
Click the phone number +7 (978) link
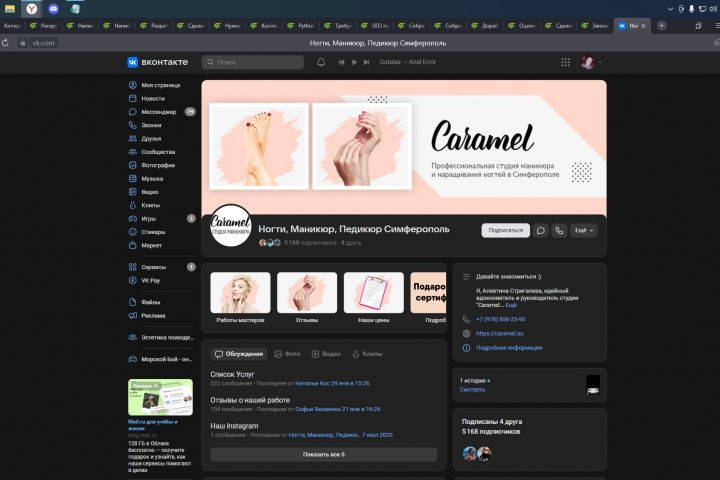(x=501, y=319)
